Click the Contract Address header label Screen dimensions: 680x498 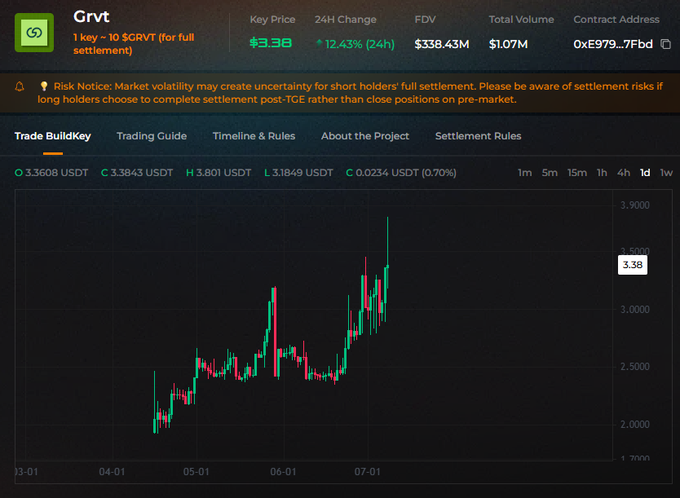click(616, 20)
